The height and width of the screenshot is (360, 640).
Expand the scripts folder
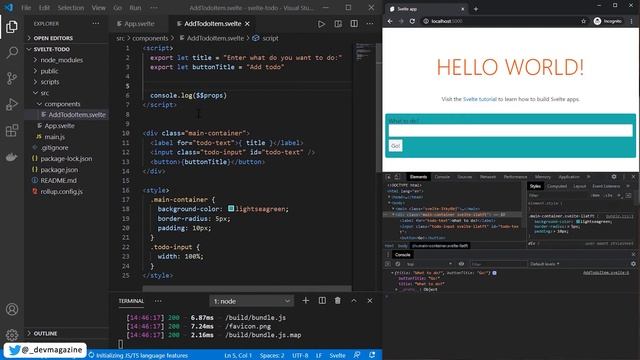coord(50,82)
